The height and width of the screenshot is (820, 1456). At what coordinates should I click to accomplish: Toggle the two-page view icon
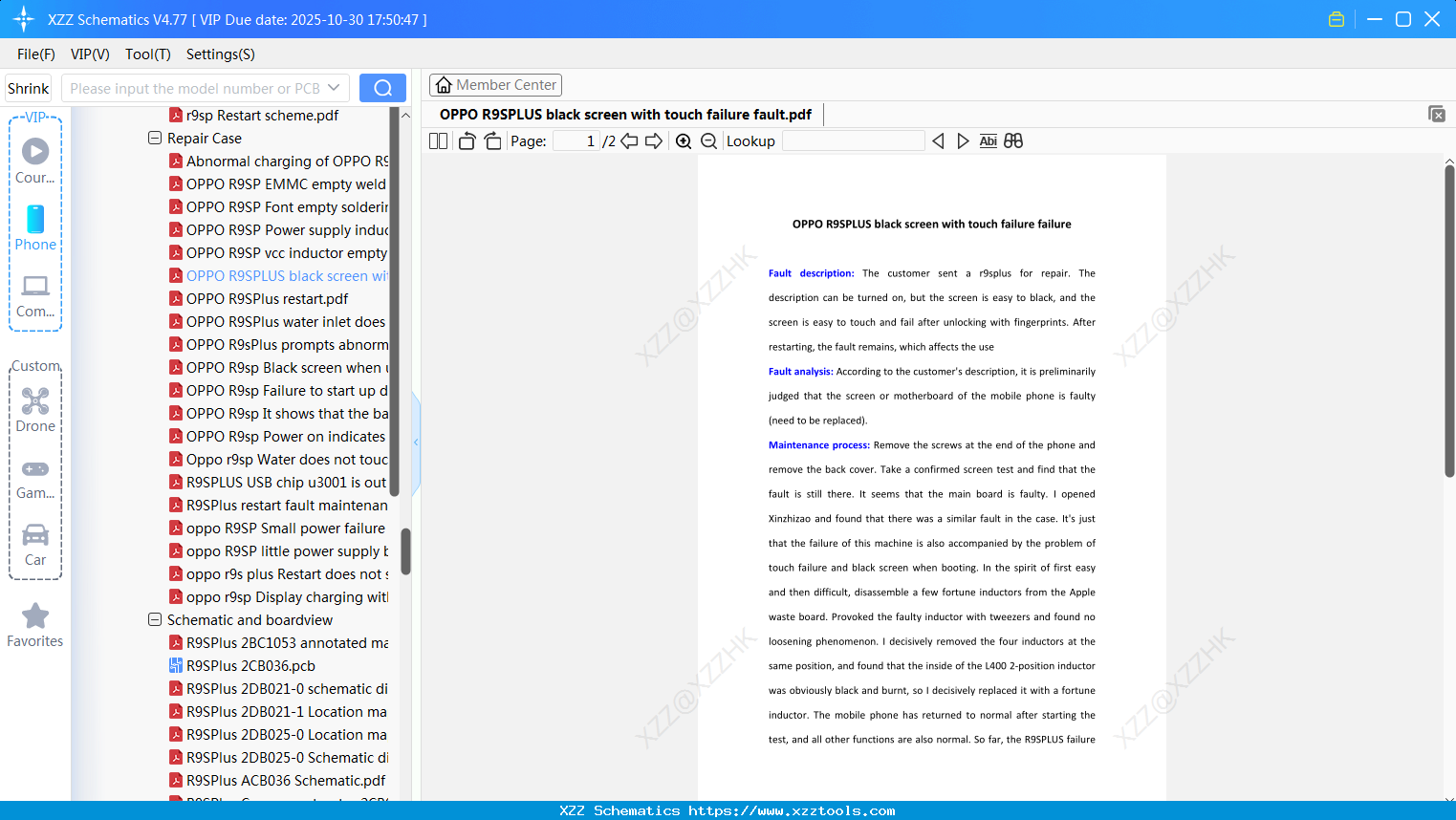click(x=438, y=141)
